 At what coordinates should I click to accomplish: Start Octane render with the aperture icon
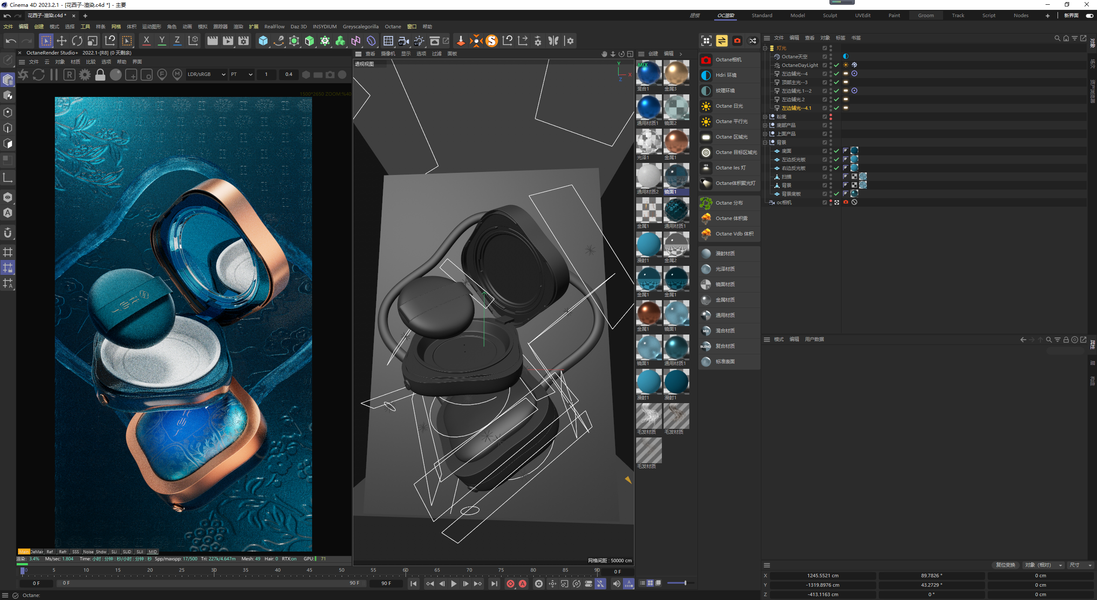pyautogui.click(x=23, y=74)
